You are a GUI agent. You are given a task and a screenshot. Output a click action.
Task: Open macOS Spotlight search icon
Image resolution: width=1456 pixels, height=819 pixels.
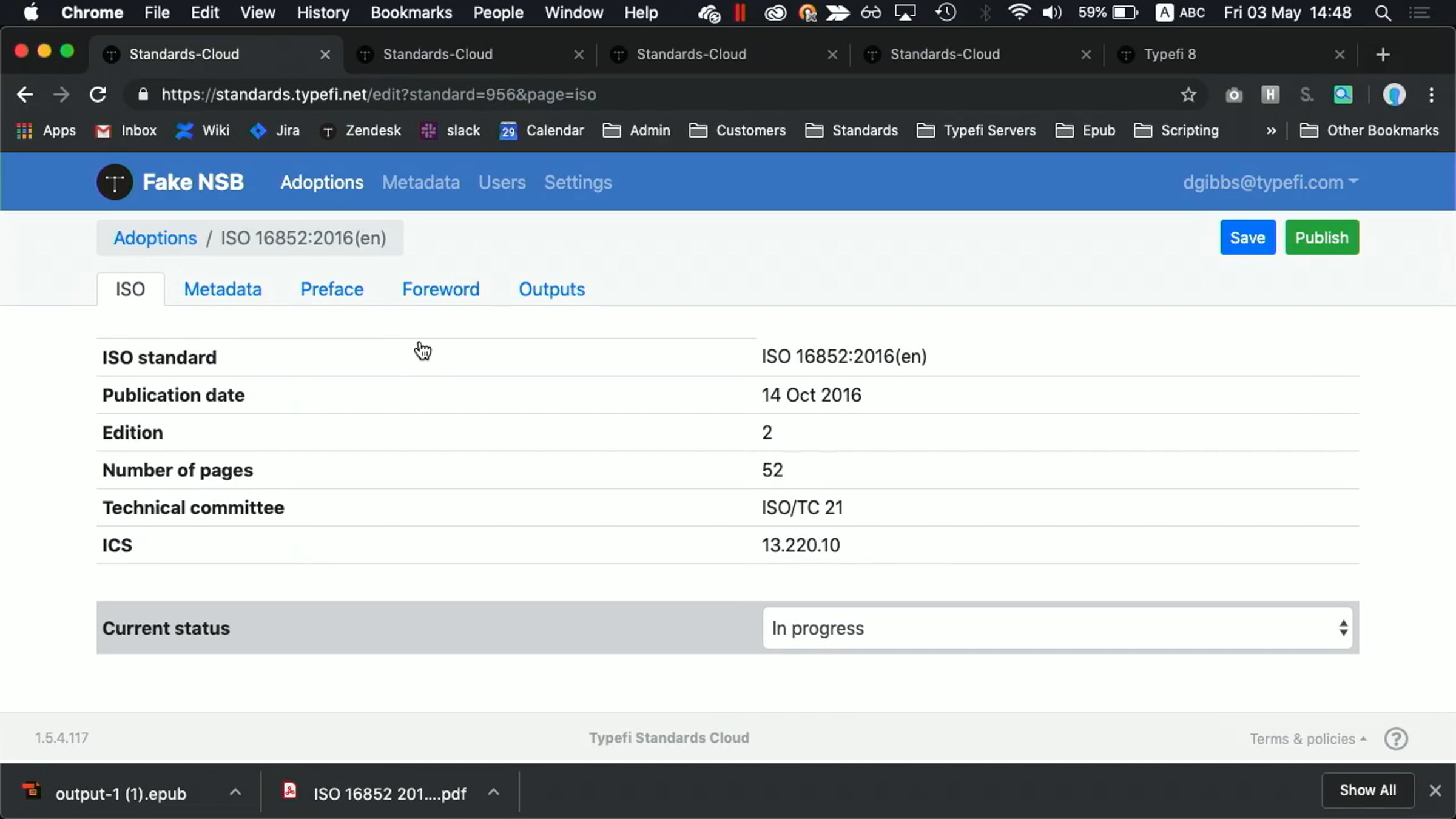[x=1383, y=13]
